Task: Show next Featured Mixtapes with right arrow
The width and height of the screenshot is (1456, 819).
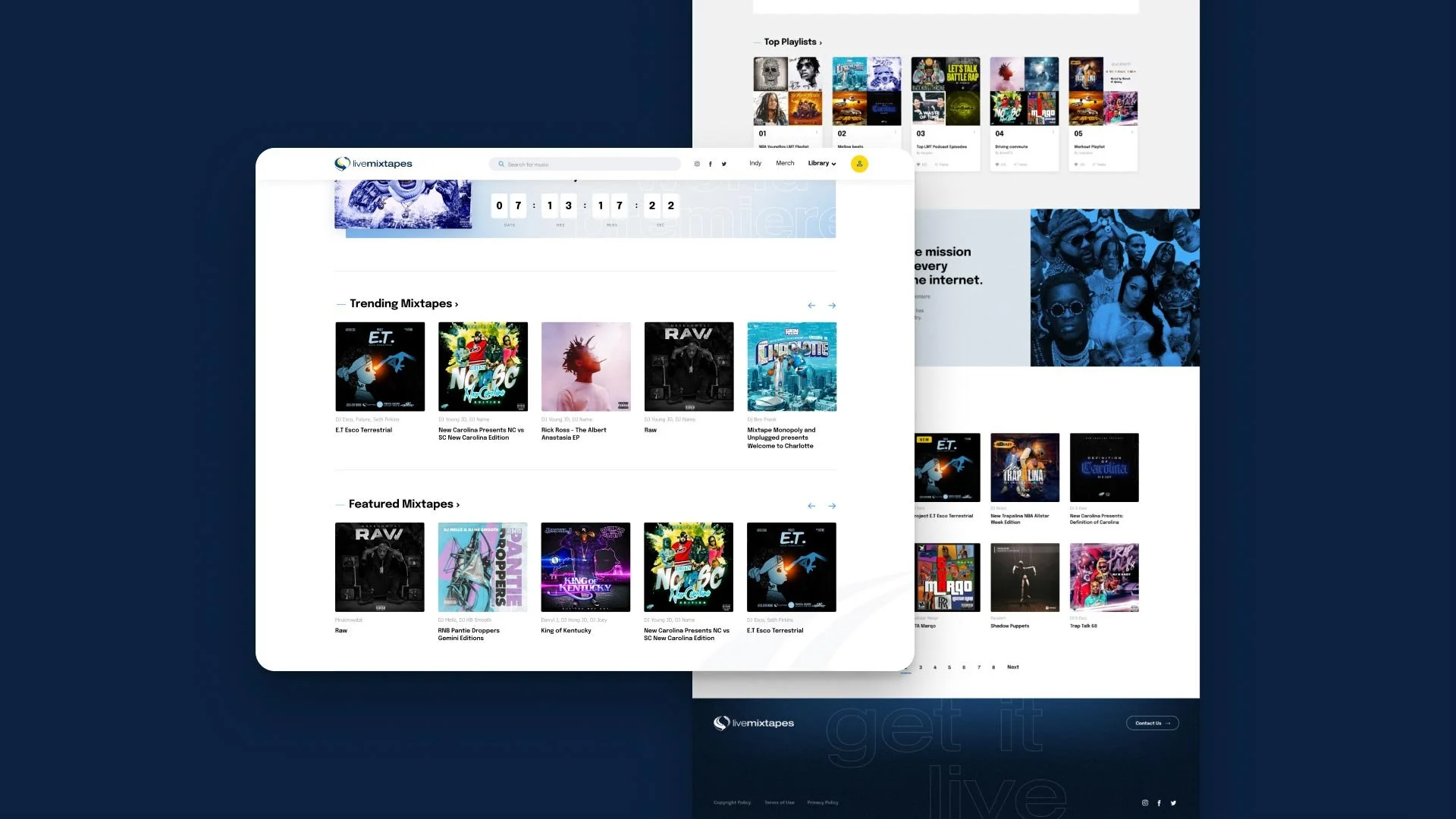Action: click(832, 506)
